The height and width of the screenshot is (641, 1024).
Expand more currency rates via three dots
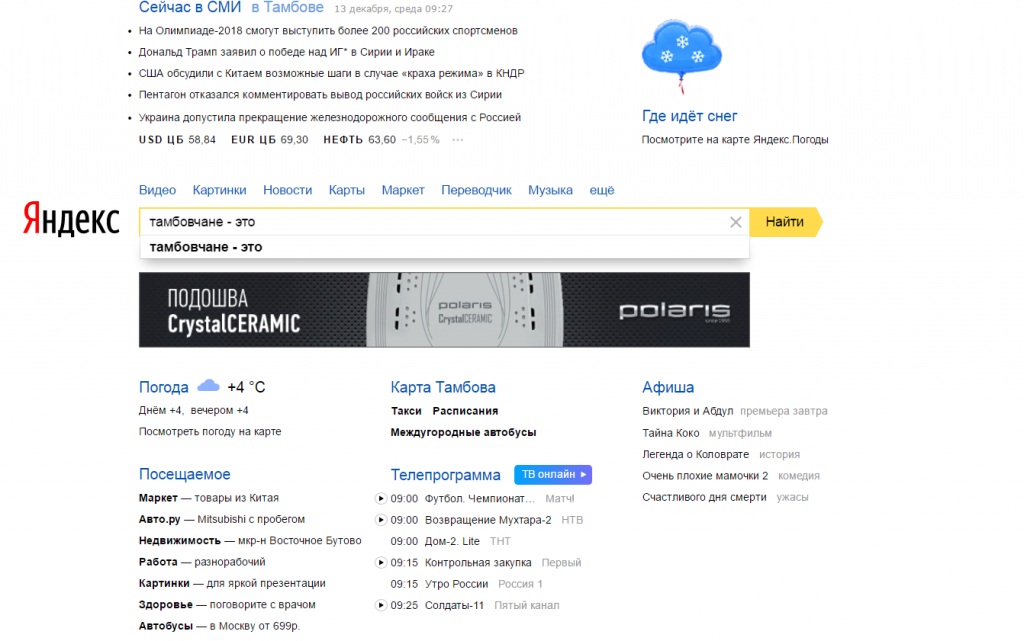[x=458, y=140]
